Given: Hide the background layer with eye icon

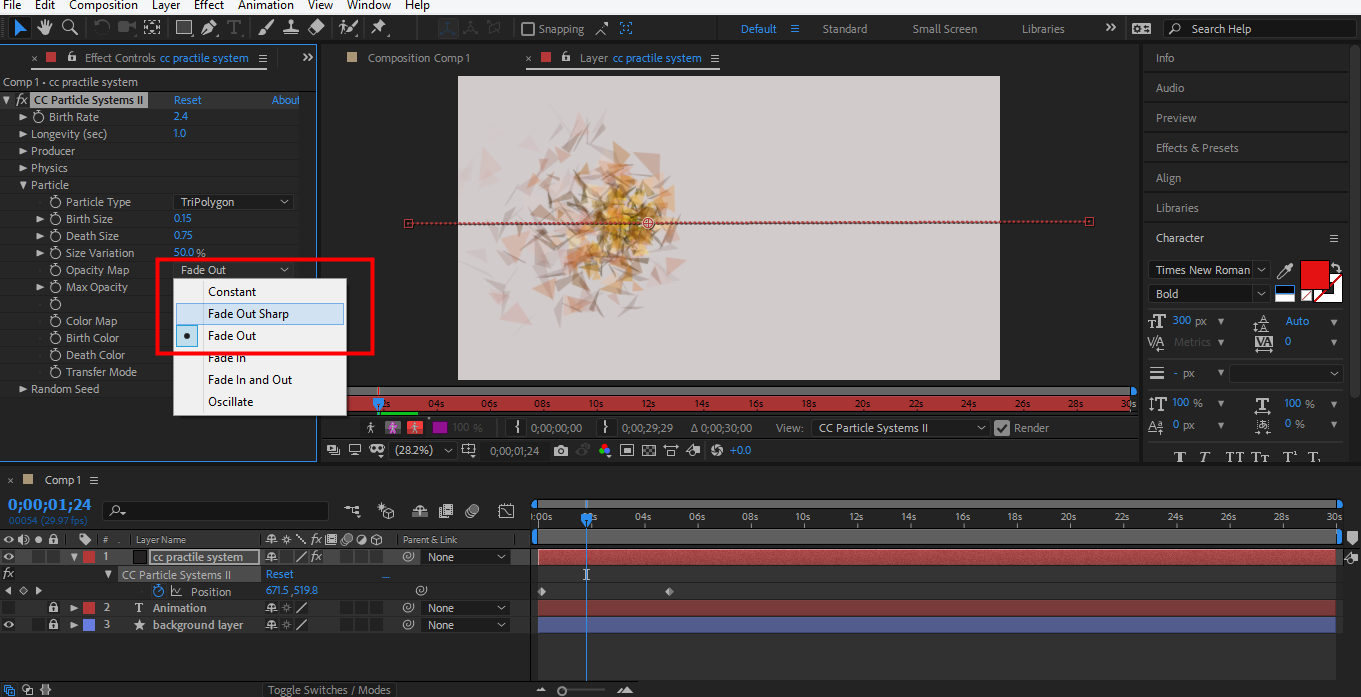Looking at the screenshot, I should 9,625.
